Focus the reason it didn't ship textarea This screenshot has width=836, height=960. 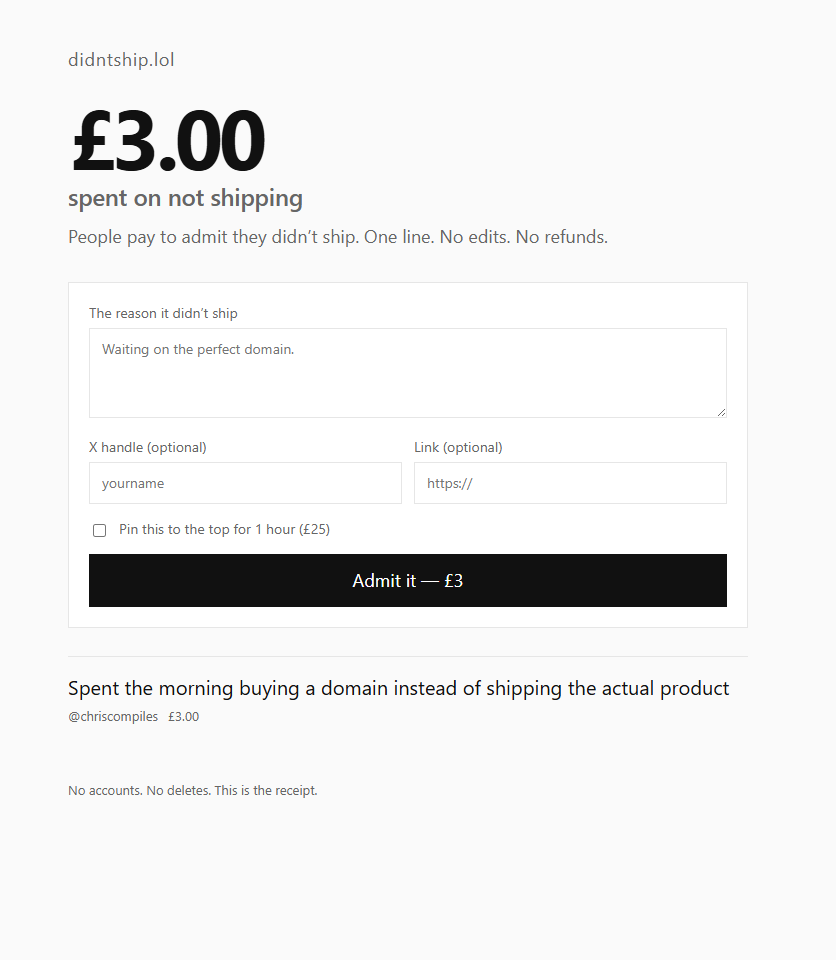tap(408, 373)
